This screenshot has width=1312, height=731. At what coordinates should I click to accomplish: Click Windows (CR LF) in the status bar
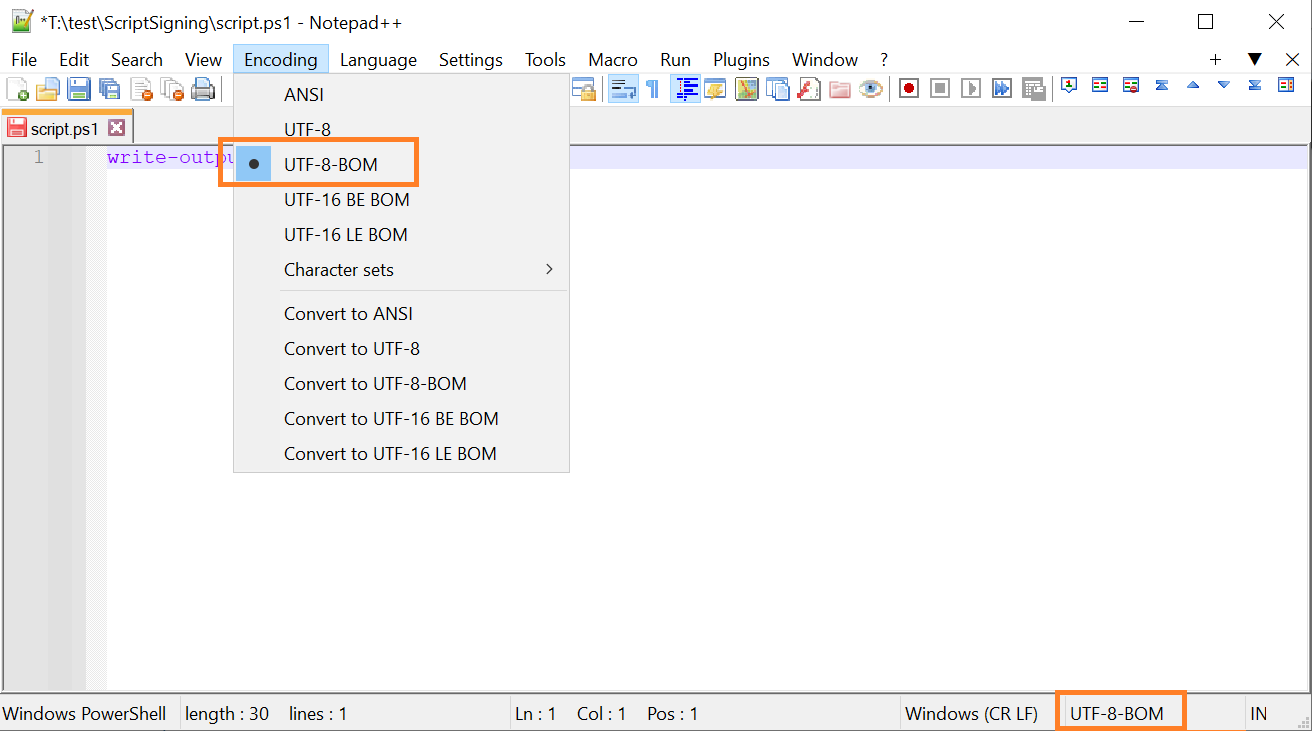[x=972, y=713]
